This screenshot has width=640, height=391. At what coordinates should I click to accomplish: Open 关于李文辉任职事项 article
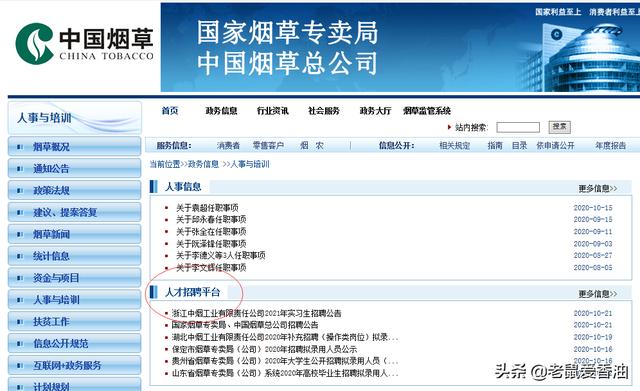coord(211,268)
